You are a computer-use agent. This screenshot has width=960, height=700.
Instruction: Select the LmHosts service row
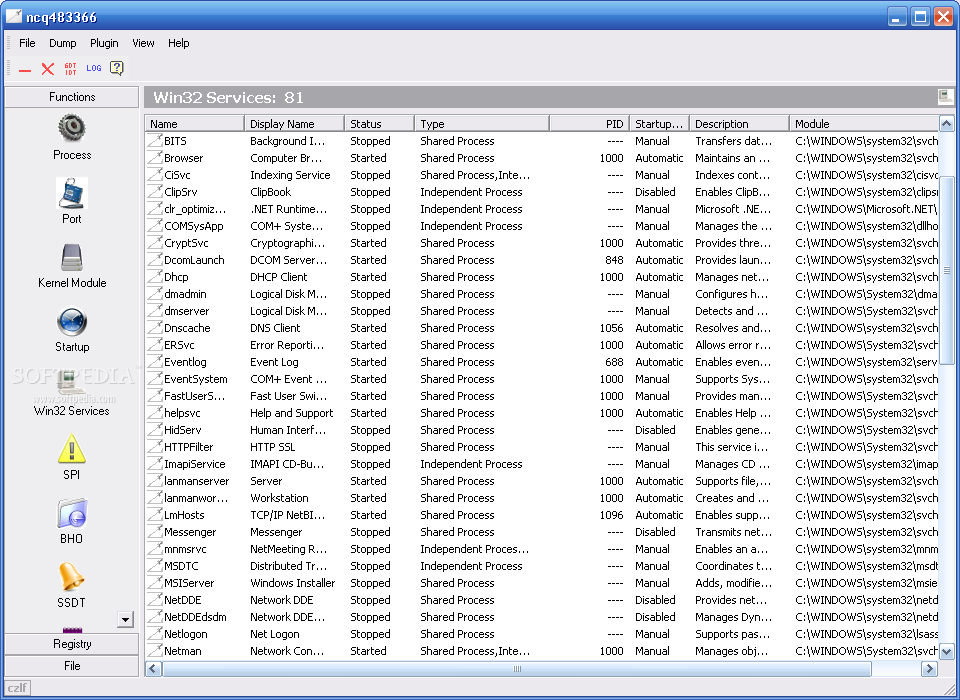[542, 515]
